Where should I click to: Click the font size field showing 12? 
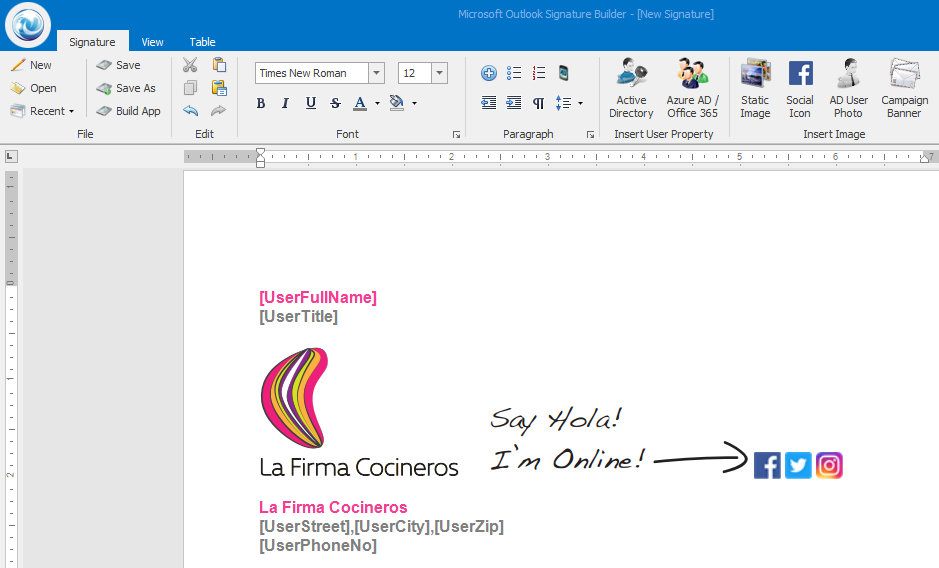click(414, 73)
